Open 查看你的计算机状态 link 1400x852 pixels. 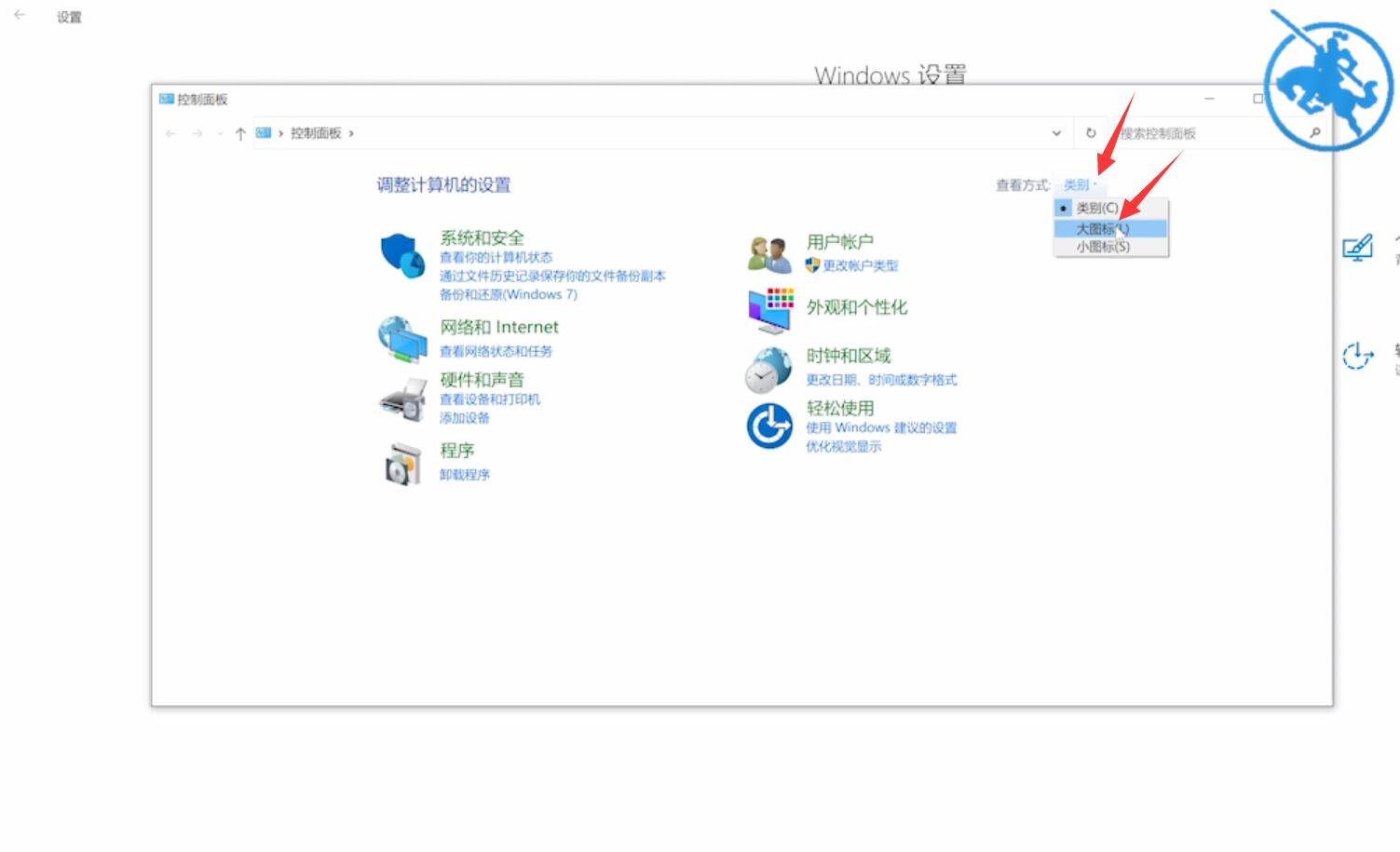pyautogui.click(x=496, y=257)
